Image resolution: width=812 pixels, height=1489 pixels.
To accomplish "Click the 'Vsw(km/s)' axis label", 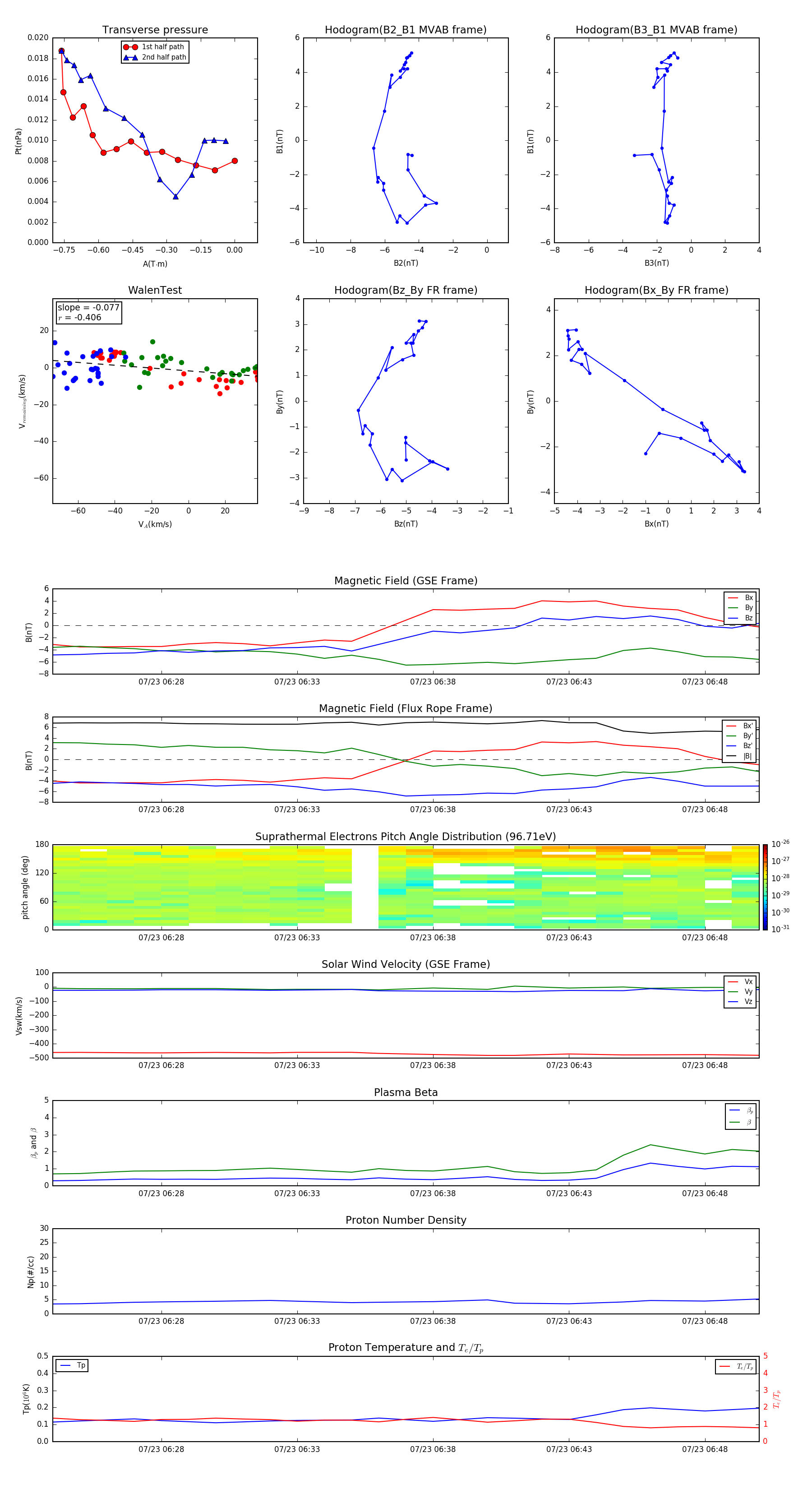I will (x=18, y=1016).
